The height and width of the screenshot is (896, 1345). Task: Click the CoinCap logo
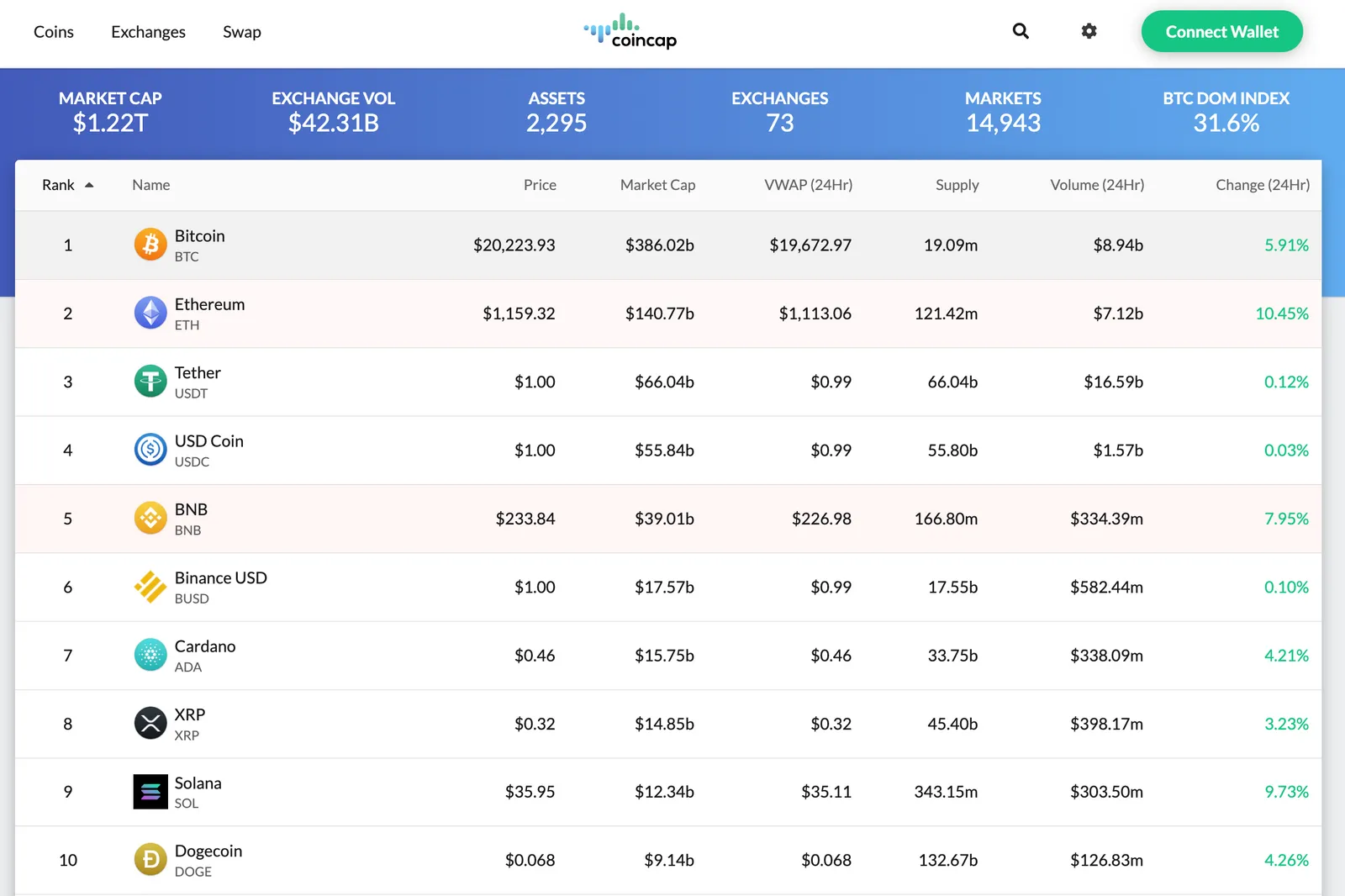coord(630,31)
